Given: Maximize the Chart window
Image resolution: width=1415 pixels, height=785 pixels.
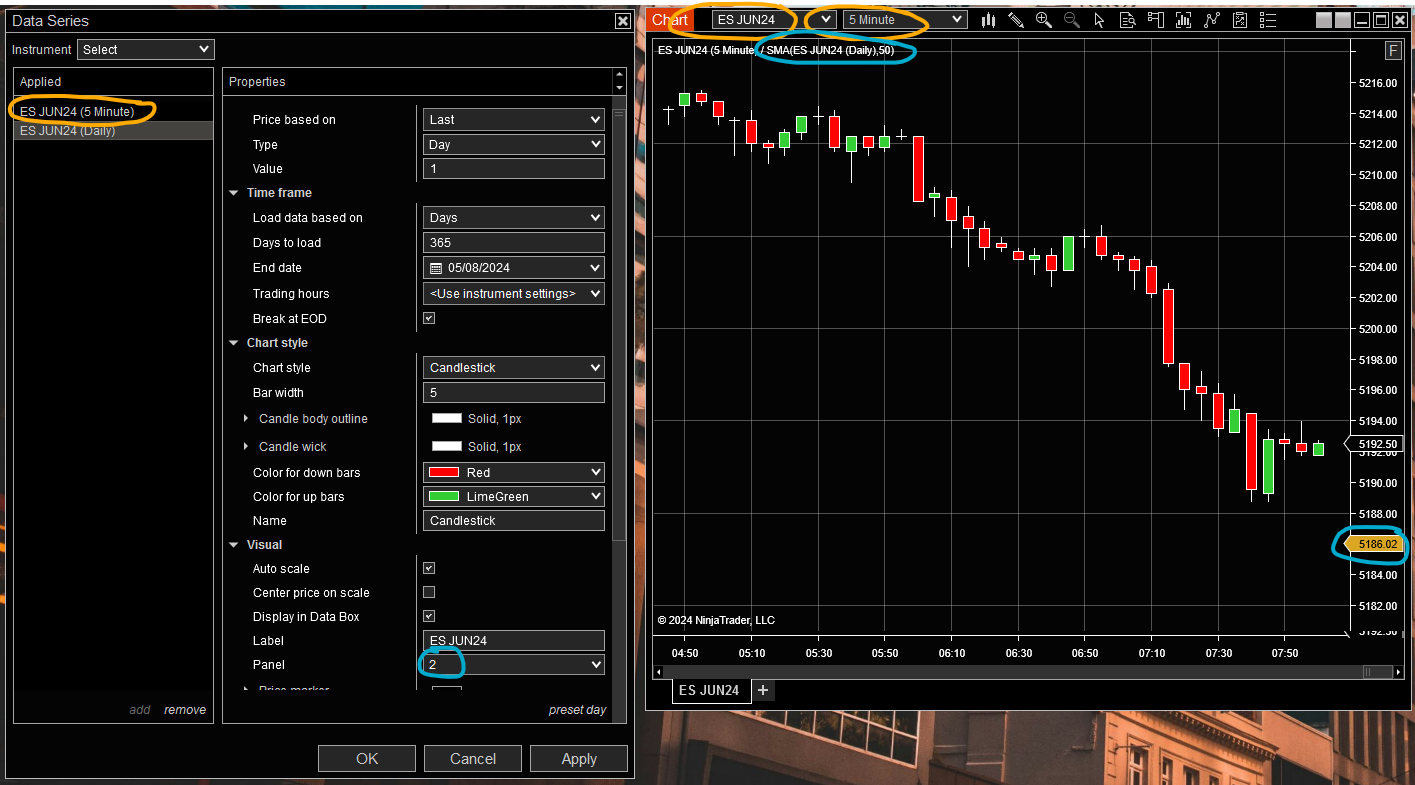Looking at the screenshot, I should (x=1380, y=20).
